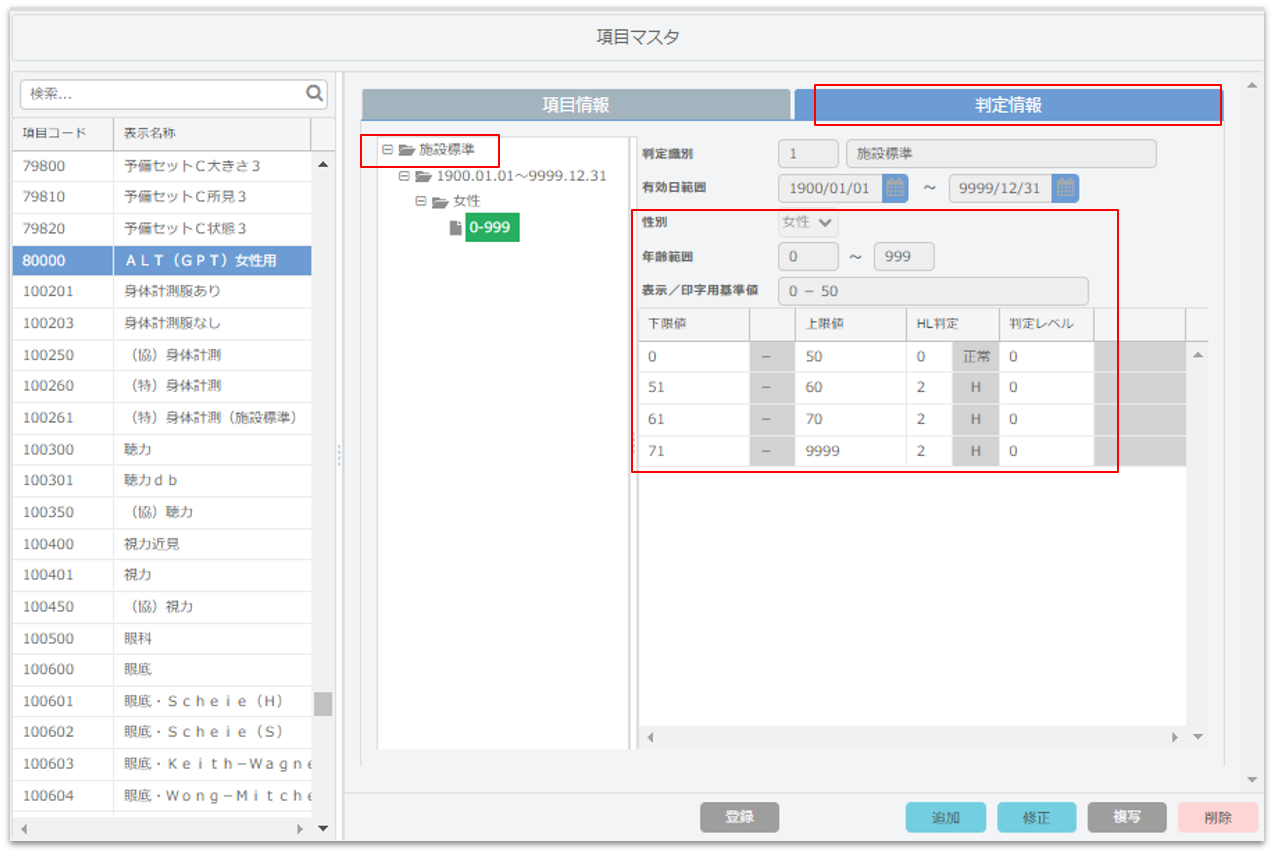This screenshot has height=854, width=1274.
Task: Click the 追加 button
Action: pyautogui.click(x=945, y=817)
